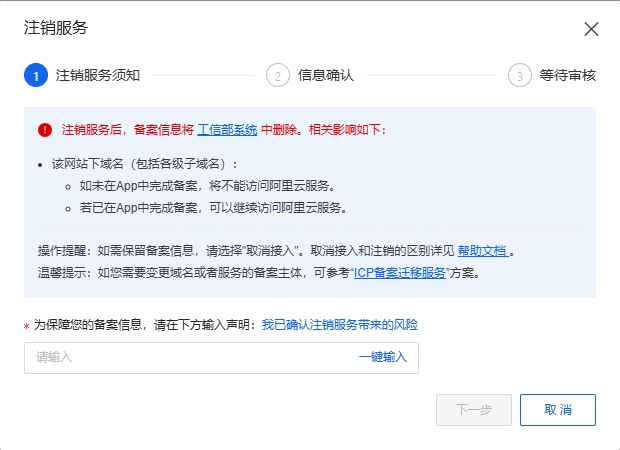Viewport: 620px width, 450px height.
Task: Click the red required asterisk marker
Action: pyautogui.click(x=26, y=327)
